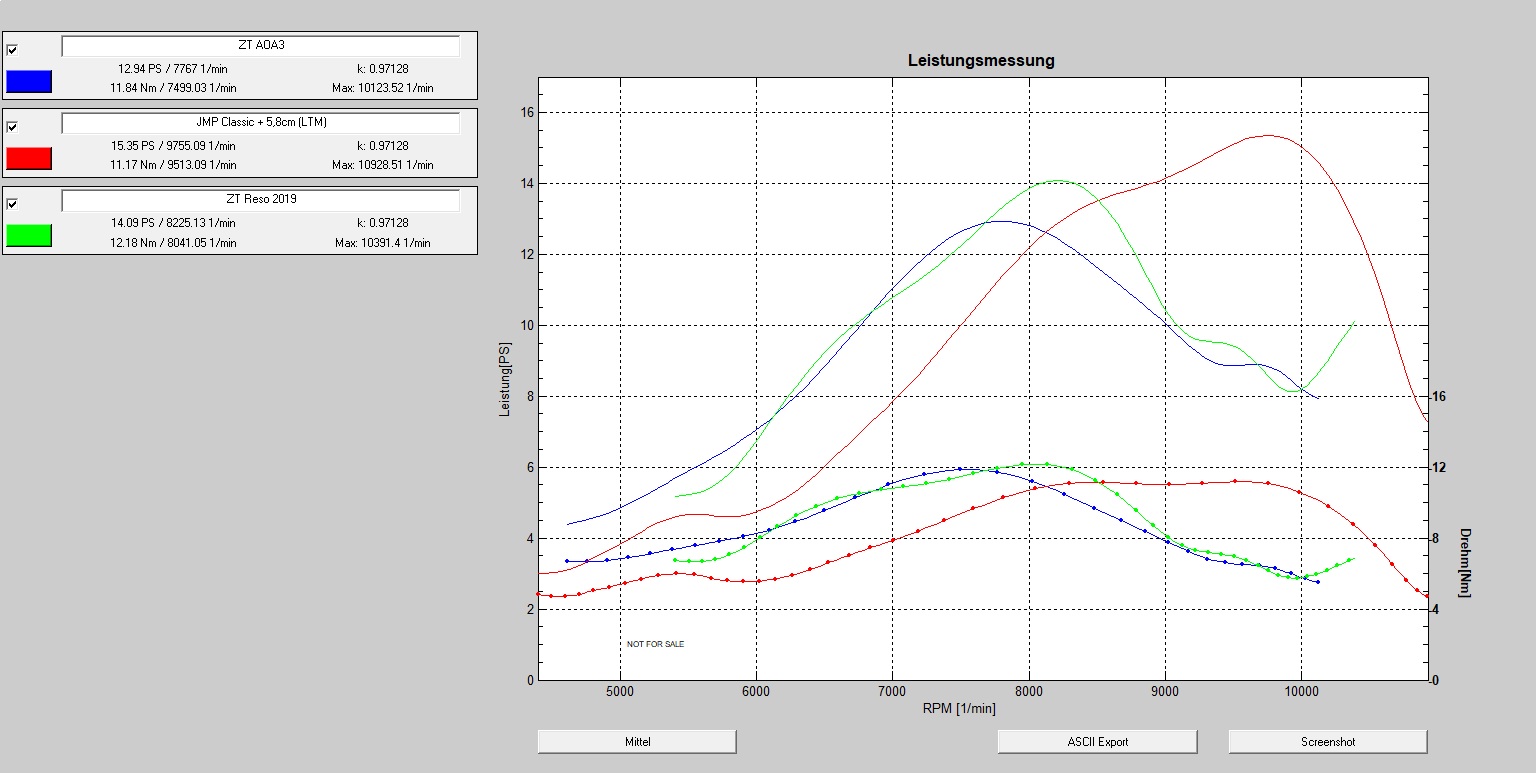The width and height of the screenshot is (1536, 773).
Task: Hide the ZT Reso 2019 curve via checkbox
Action: point(12,203)
